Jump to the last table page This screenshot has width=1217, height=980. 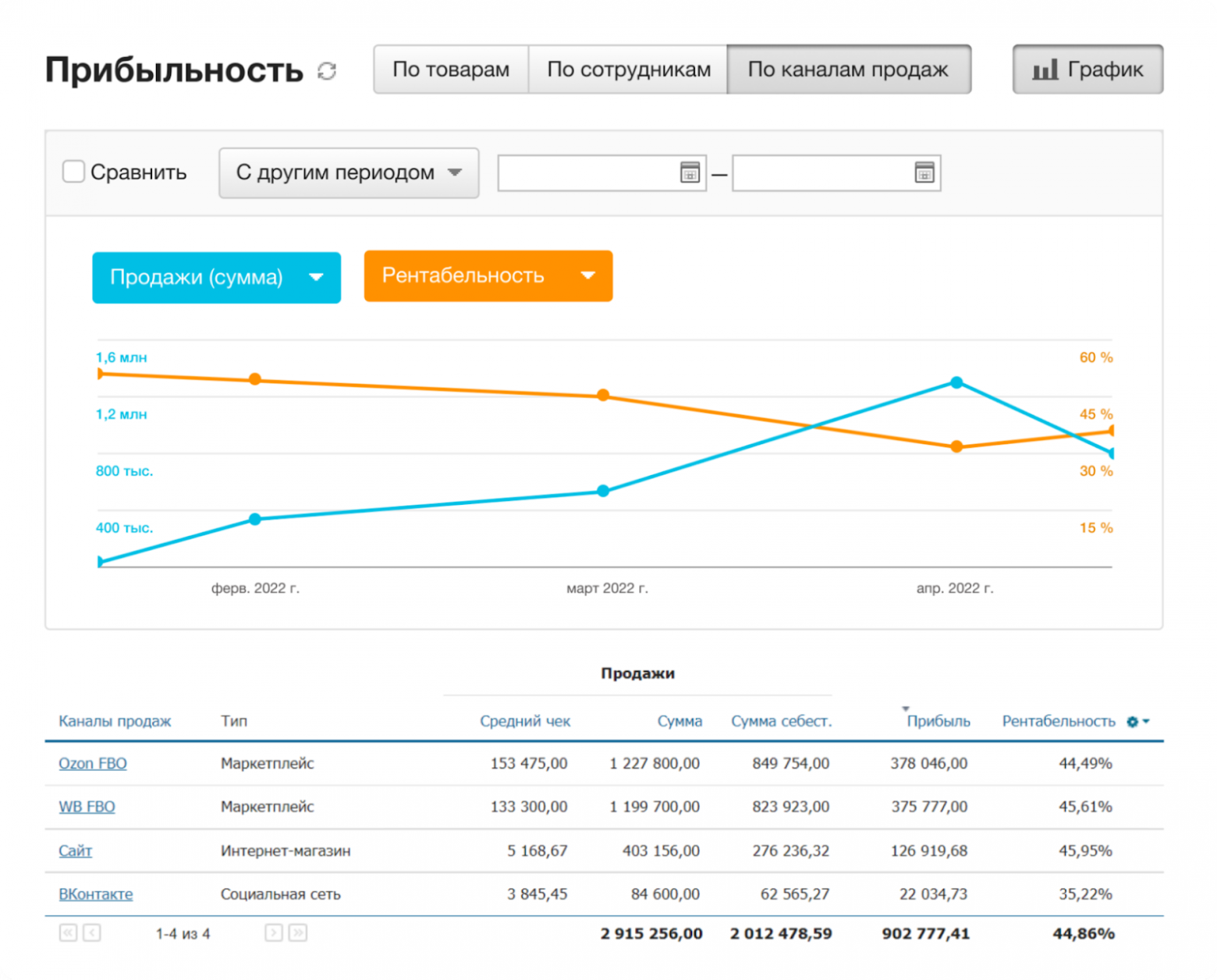pyautogui.click(x=297, y=932)
